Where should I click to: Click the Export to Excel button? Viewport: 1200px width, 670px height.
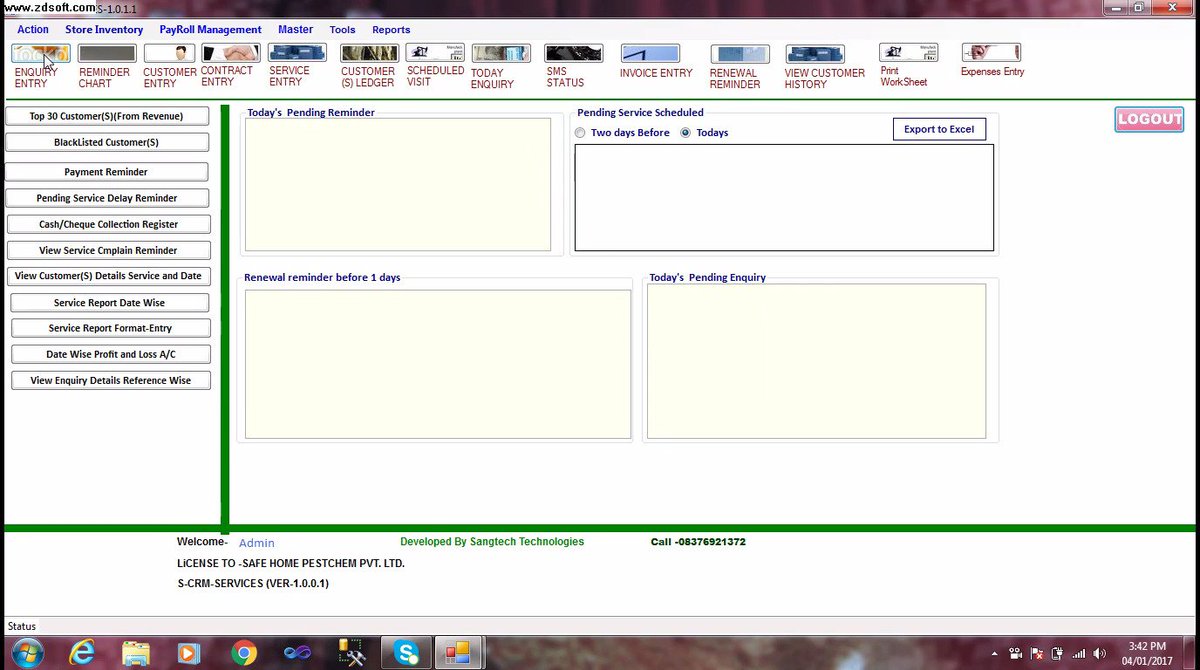[x=939, y=129]
